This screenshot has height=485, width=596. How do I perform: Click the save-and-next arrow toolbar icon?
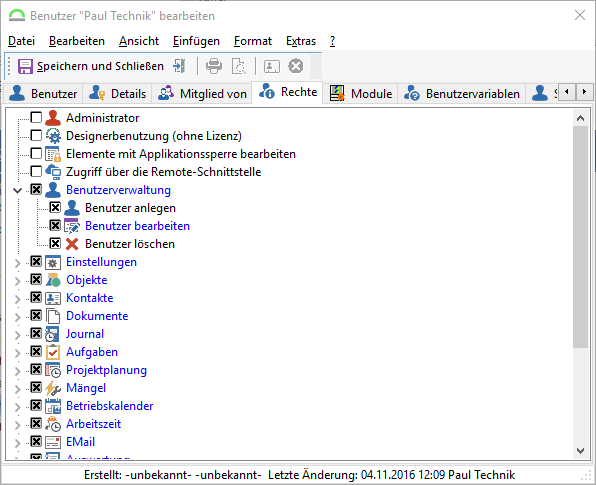(x=179, y=66)
